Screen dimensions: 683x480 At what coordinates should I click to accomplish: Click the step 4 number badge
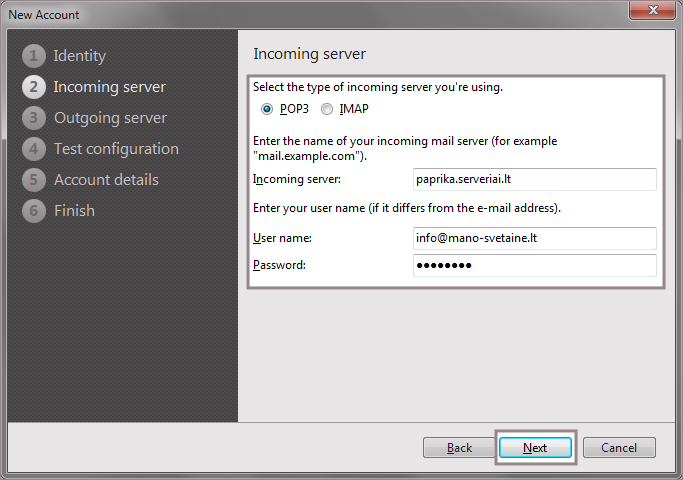pos(34,149)
